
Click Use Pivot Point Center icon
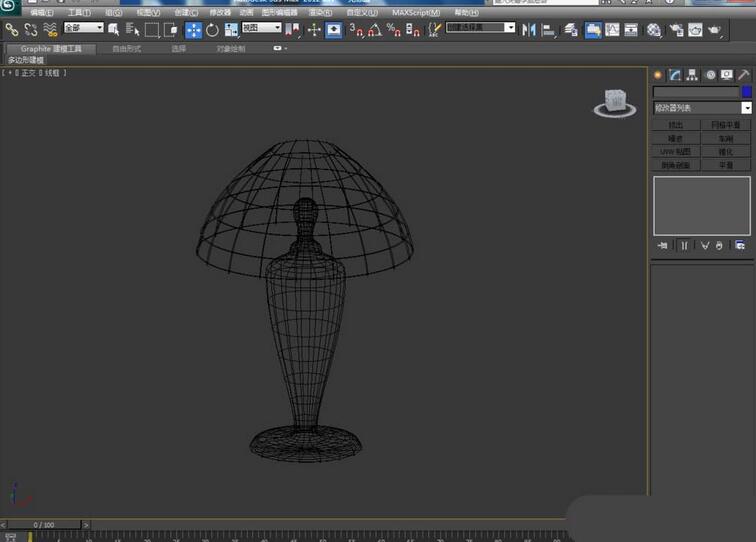292,30
